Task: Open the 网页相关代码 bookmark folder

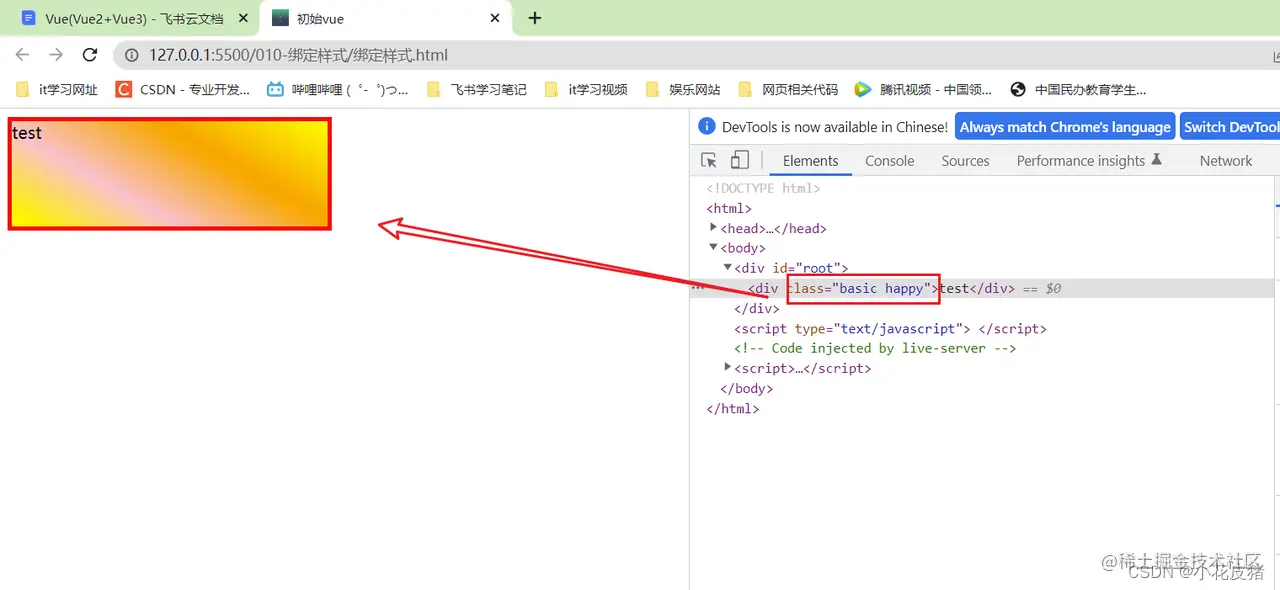Action: pos(788,89)
